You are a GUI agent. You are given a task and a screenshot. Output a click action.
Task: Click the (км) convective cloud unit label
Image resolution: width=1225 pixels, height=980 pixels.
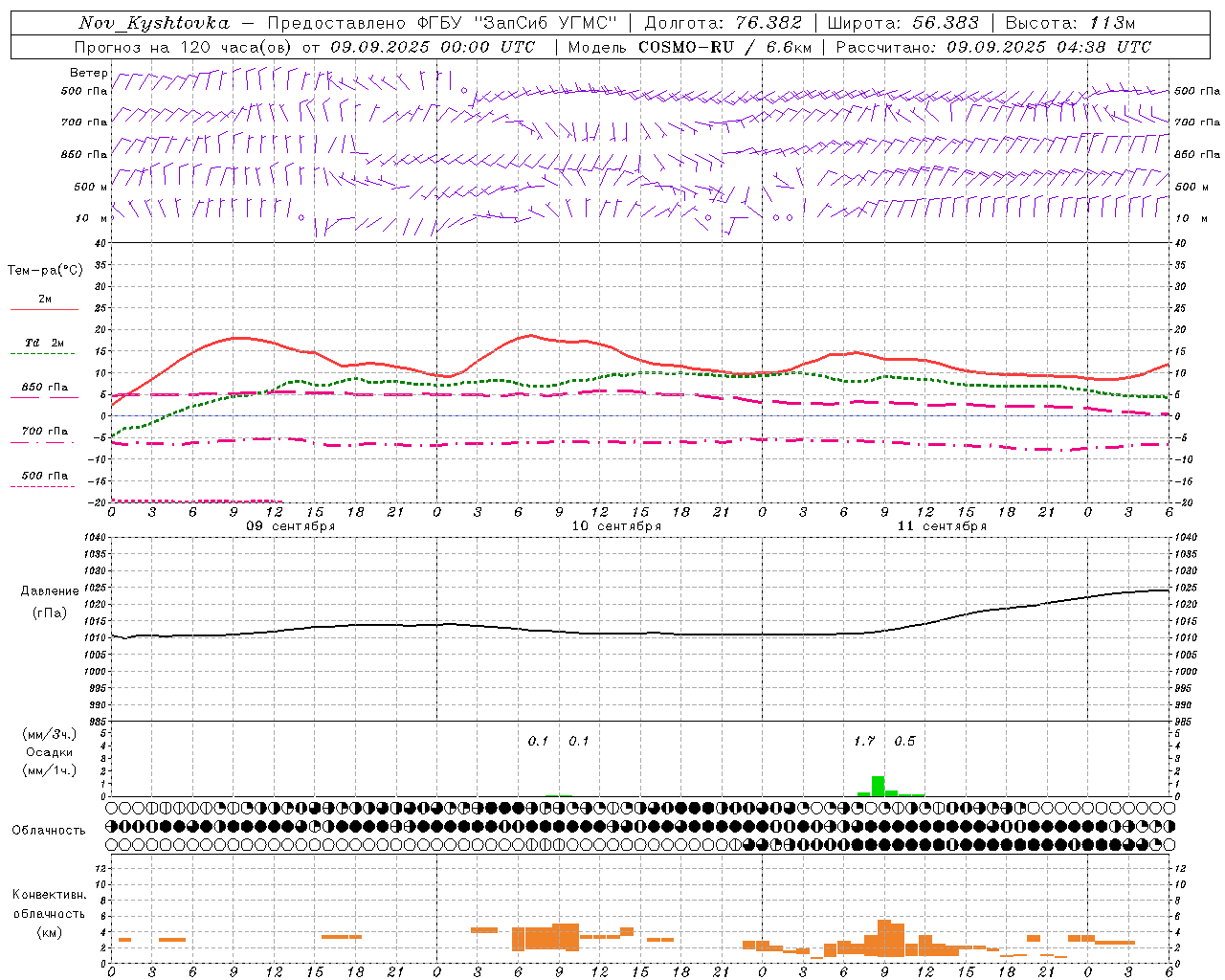tap(50, 932)
